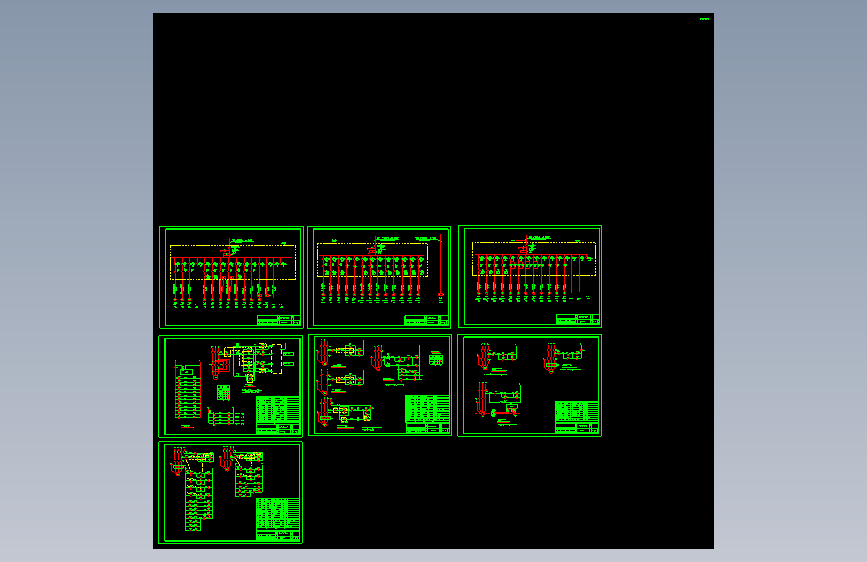Select the third distribution diagram sheet in top row
The width and height of the screenshot is (867, 562).
pyautogui.click(x=530, y=277)
